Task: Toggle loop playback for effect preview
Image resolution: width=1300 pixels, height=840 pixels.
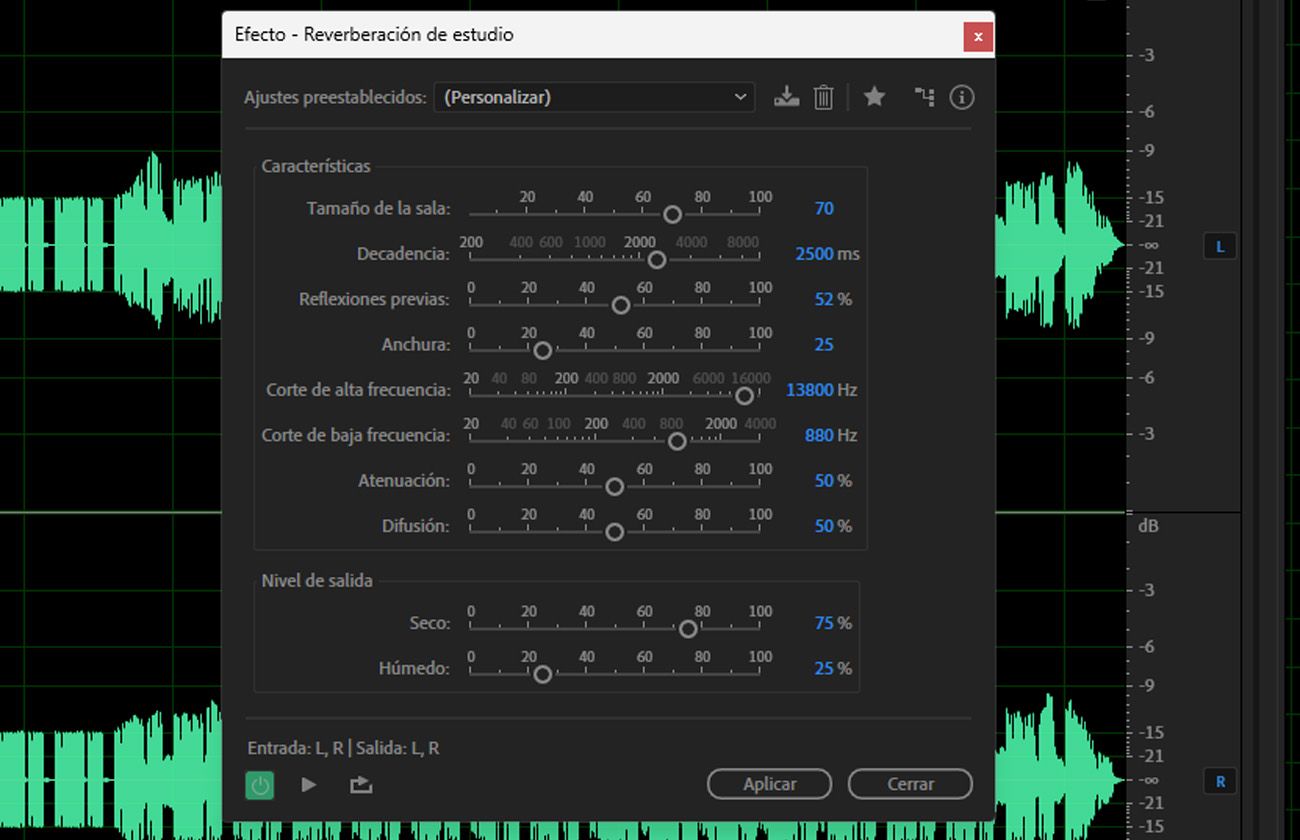Action: tap(360, 784)
